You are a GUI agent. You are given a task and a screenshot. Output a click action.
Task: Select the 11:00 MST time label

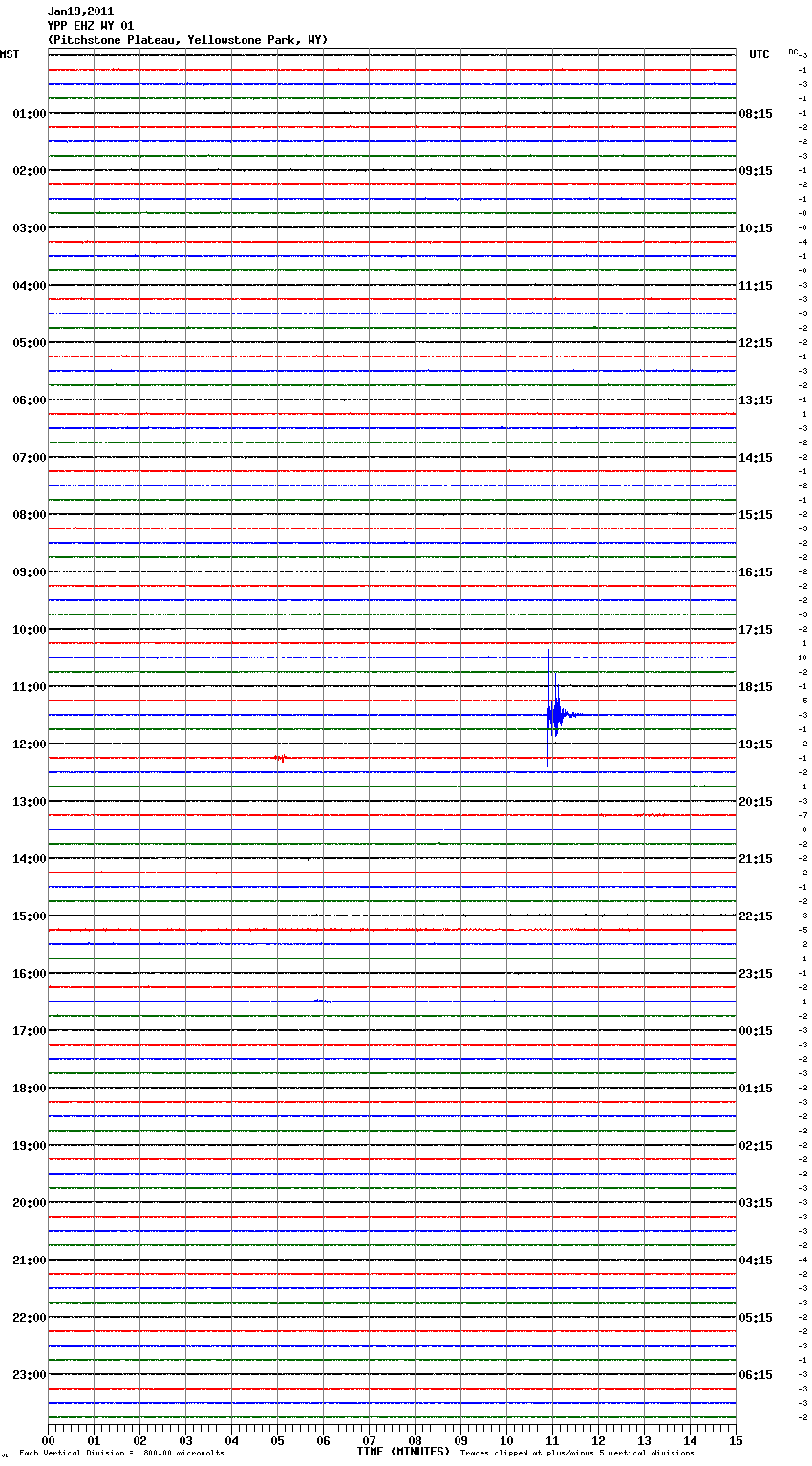29,687
